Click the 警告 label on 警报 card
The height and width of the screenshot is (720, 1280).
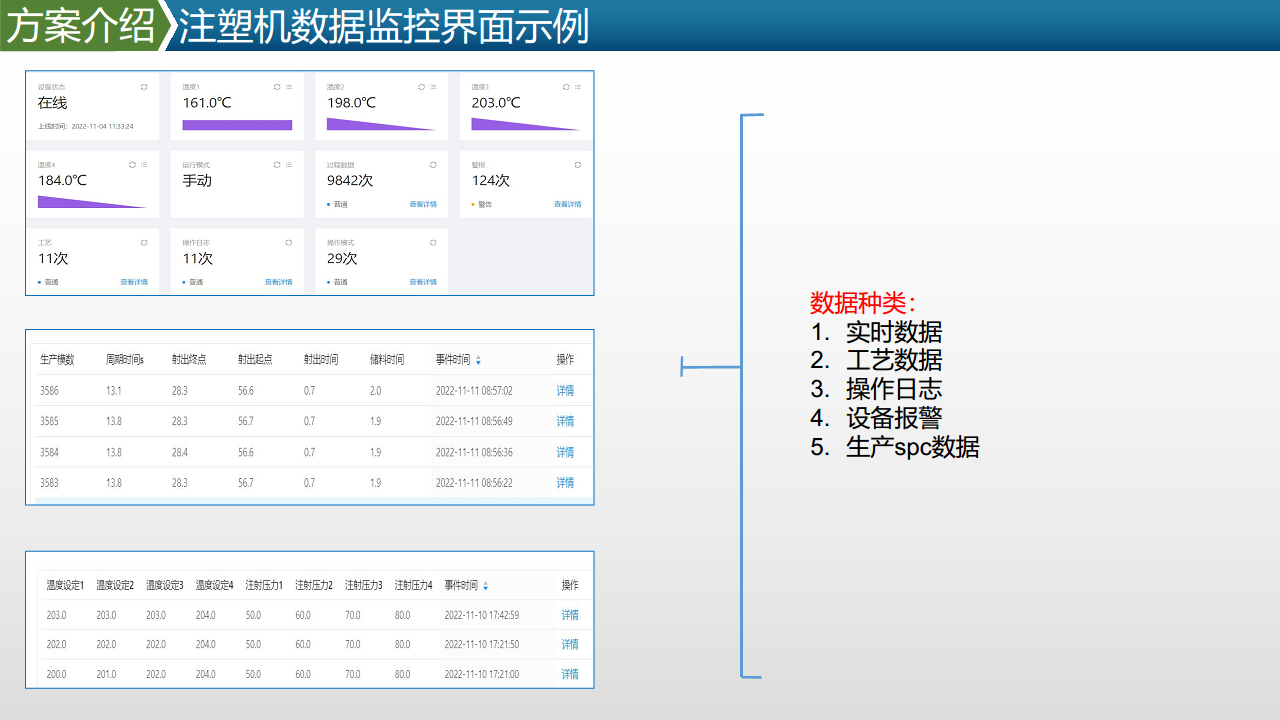(x=485, y=204)
